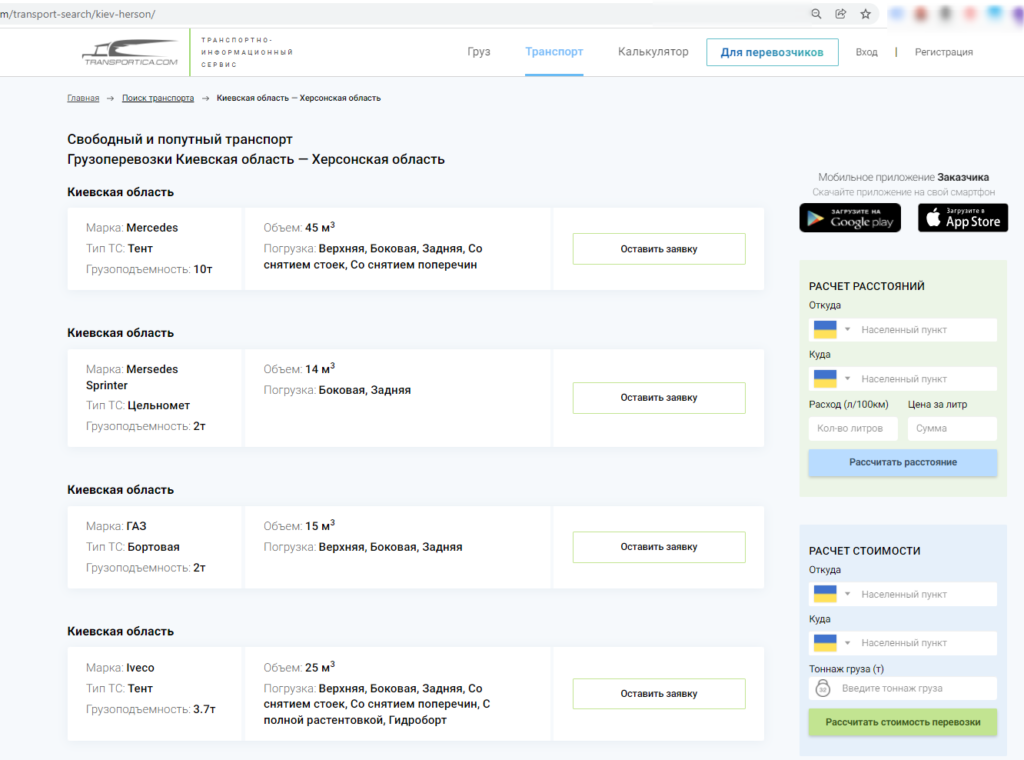Screen dimensions: 1024x760
Task: Click the ГАЗ brand text
Action: coord(136,526)
